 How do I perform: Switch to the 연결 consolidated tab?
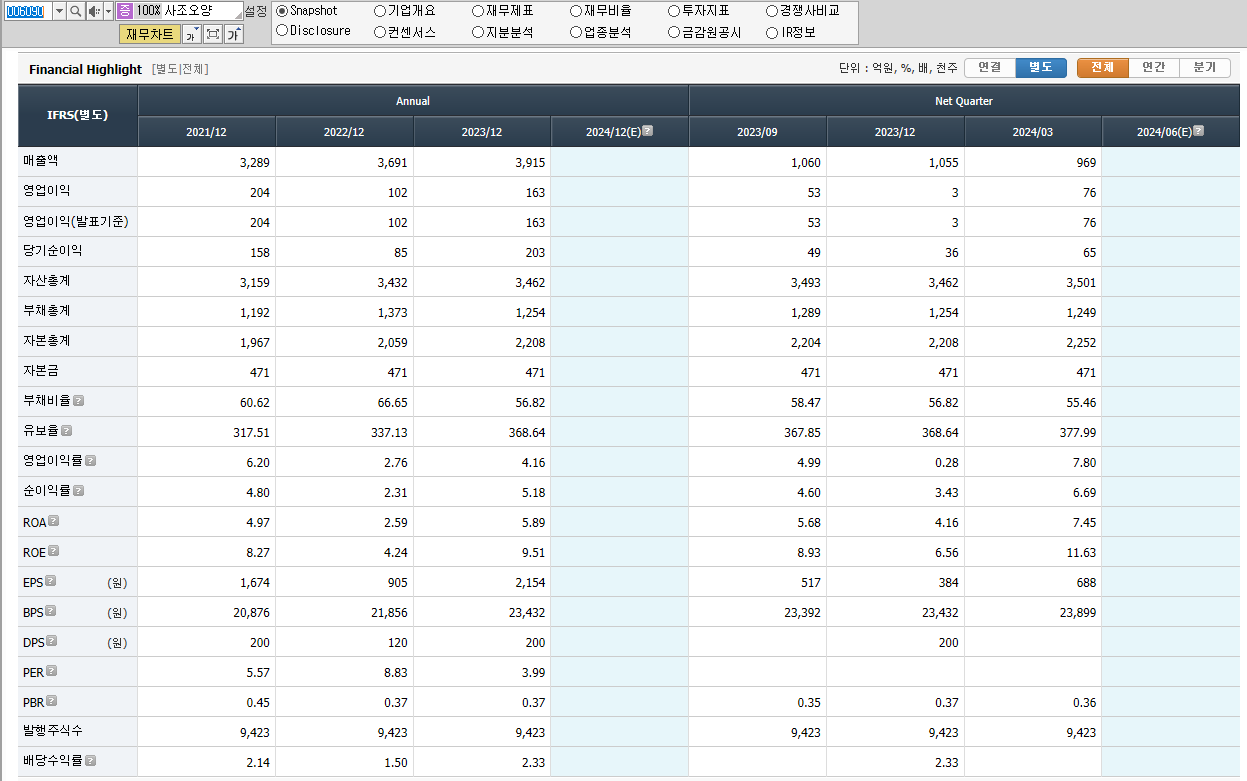tap(990, 68)
